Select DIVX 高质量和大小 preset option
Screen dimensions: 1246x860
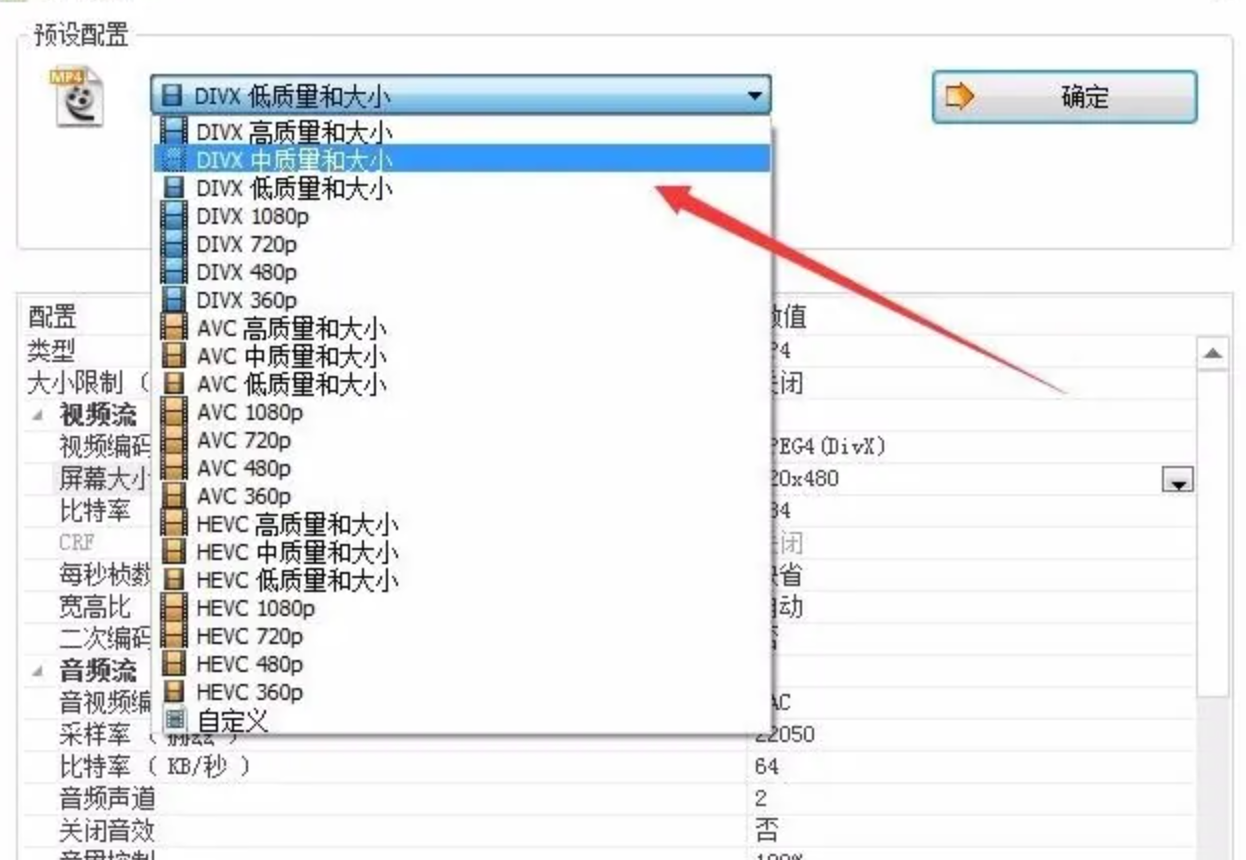click(x=462, y=130)
